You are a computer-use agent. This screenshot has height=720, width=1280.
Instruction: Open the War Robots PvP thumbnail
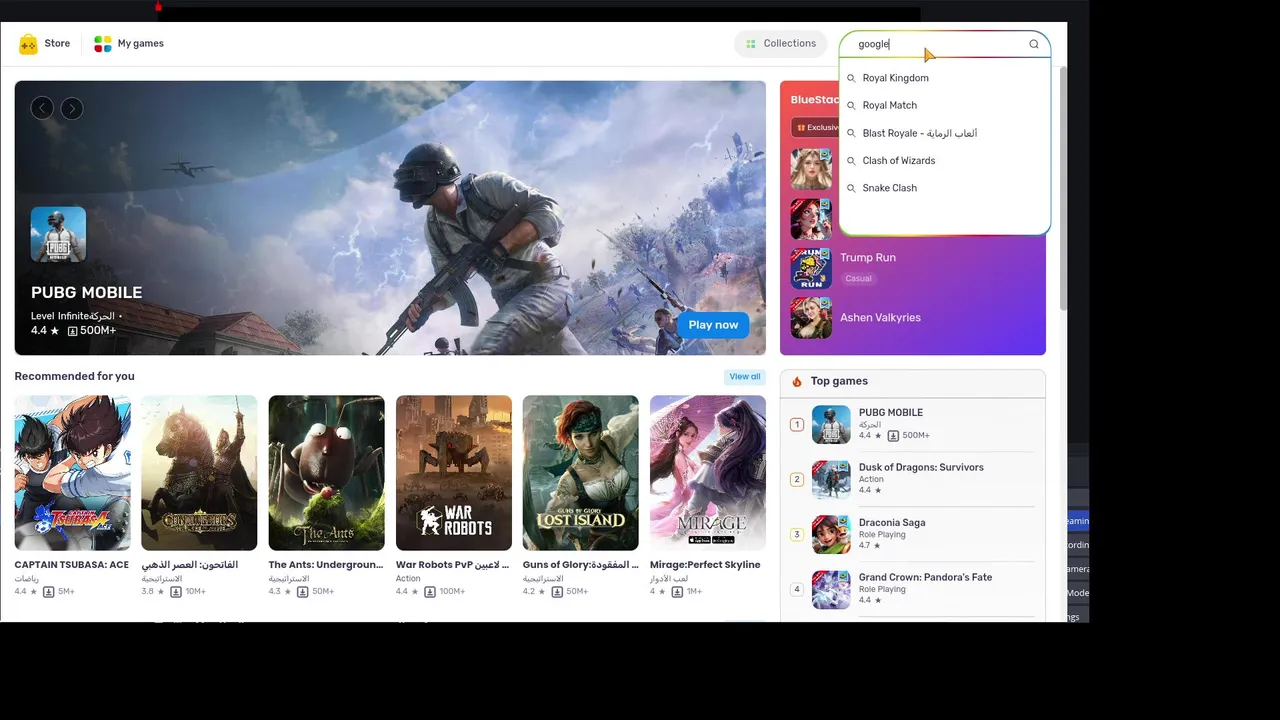point(454,473)
